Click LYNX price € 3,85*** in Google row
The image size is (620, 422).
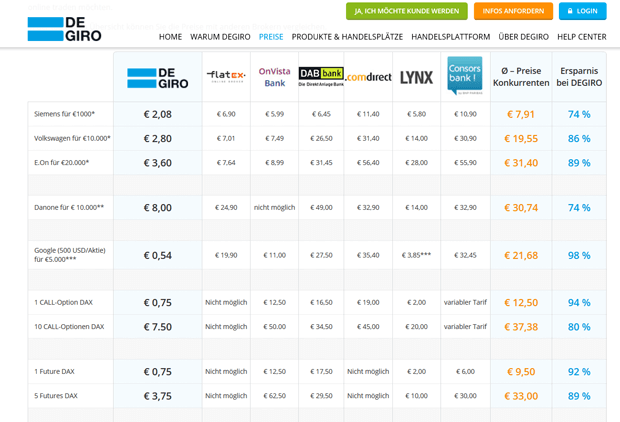tap(416, 255)
